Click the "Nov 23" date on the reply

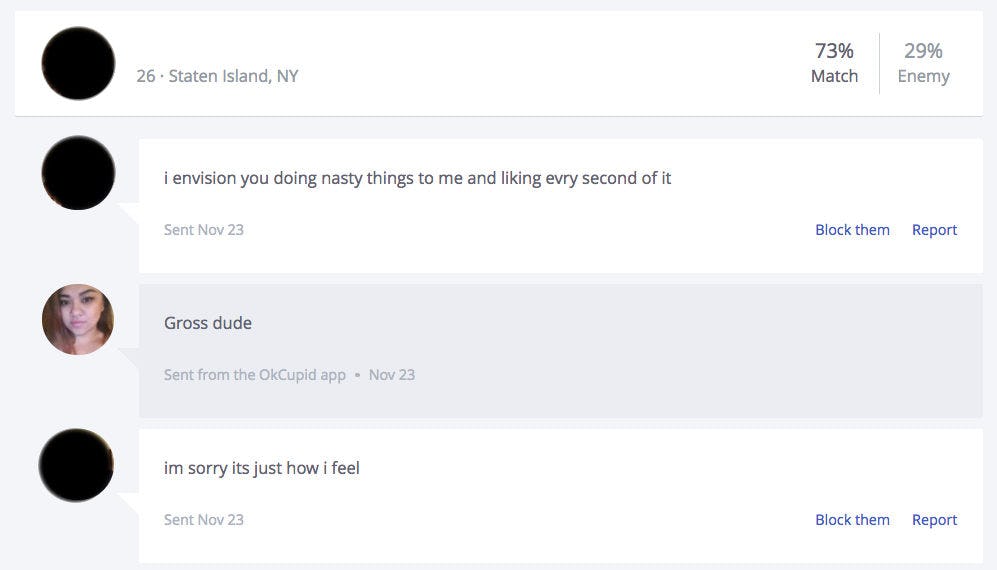tap(392, 375)
